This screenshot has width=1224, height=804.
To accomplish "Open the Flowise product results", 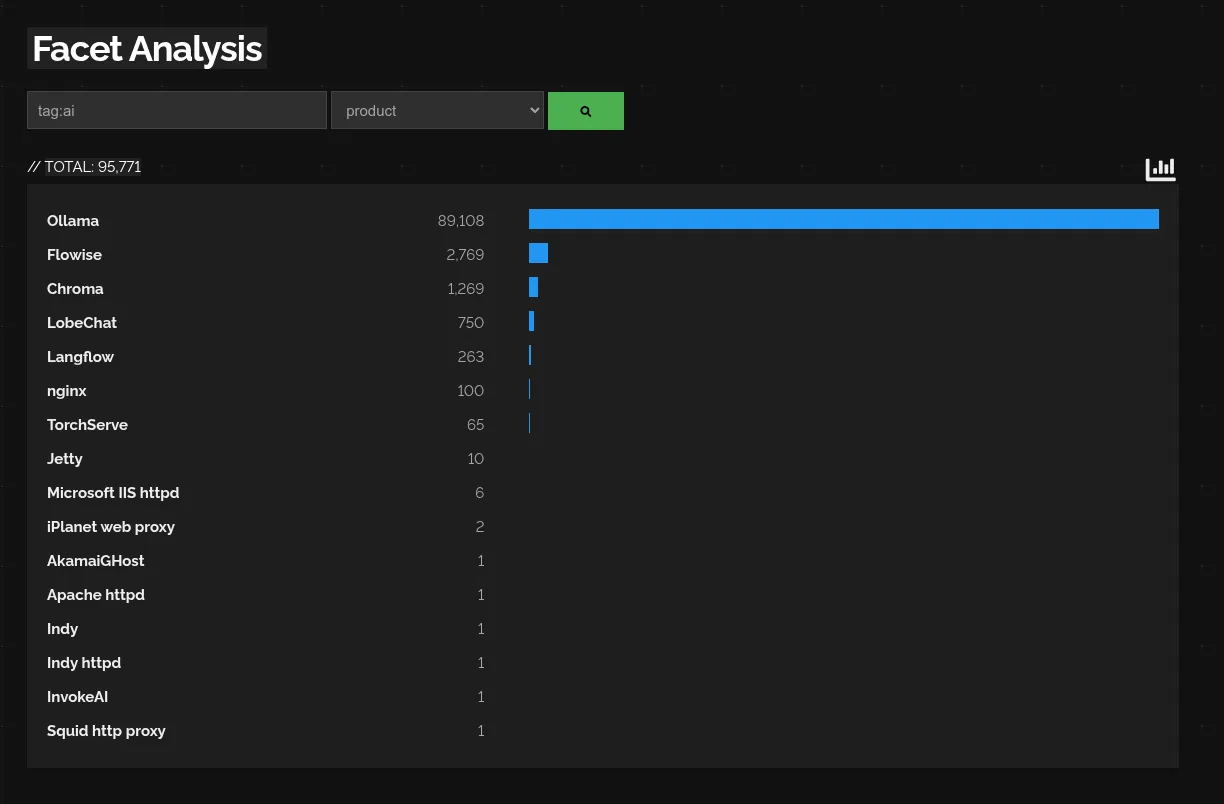I will point(74,255).
